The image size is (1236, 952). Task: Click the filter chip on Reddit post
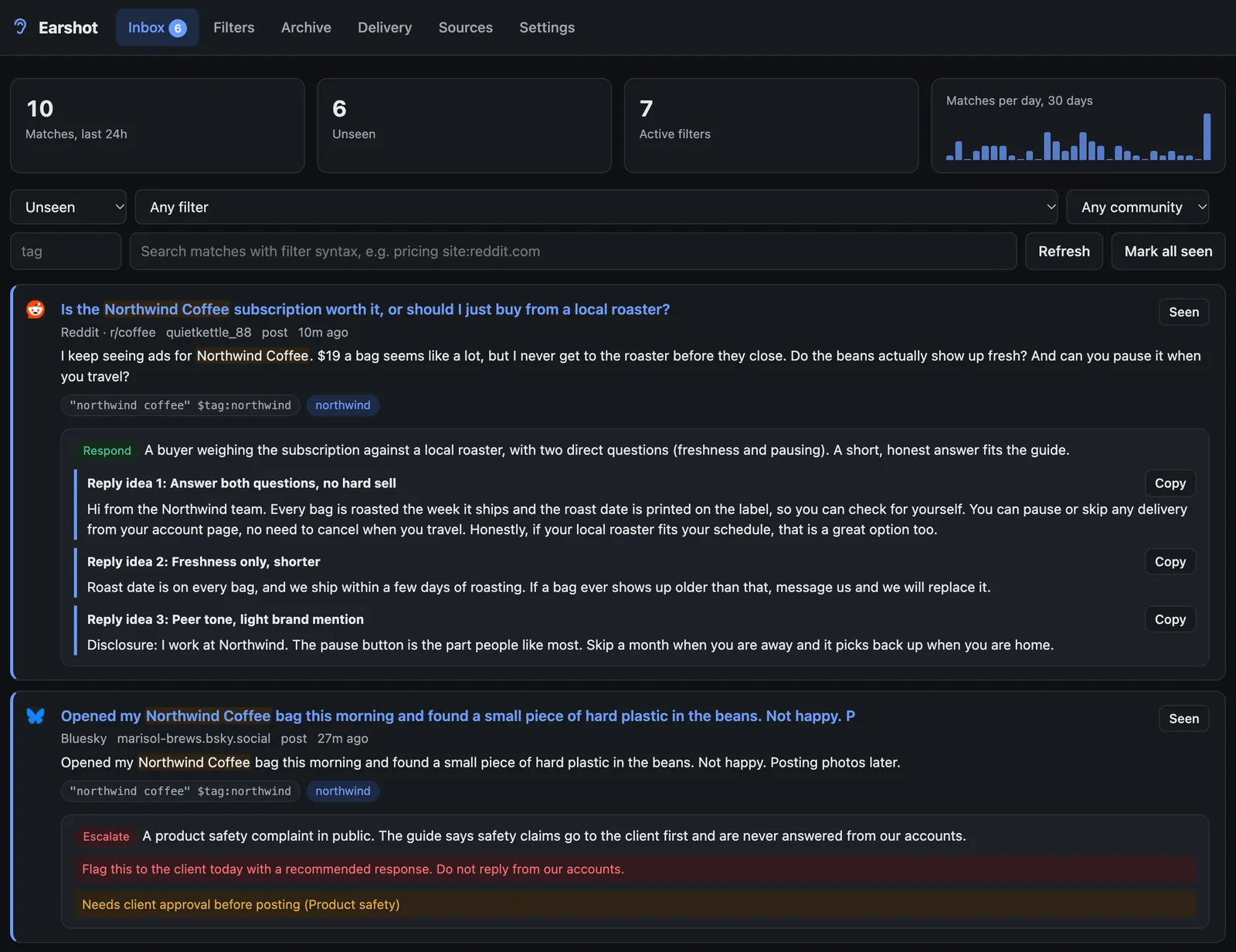(181, 405)
